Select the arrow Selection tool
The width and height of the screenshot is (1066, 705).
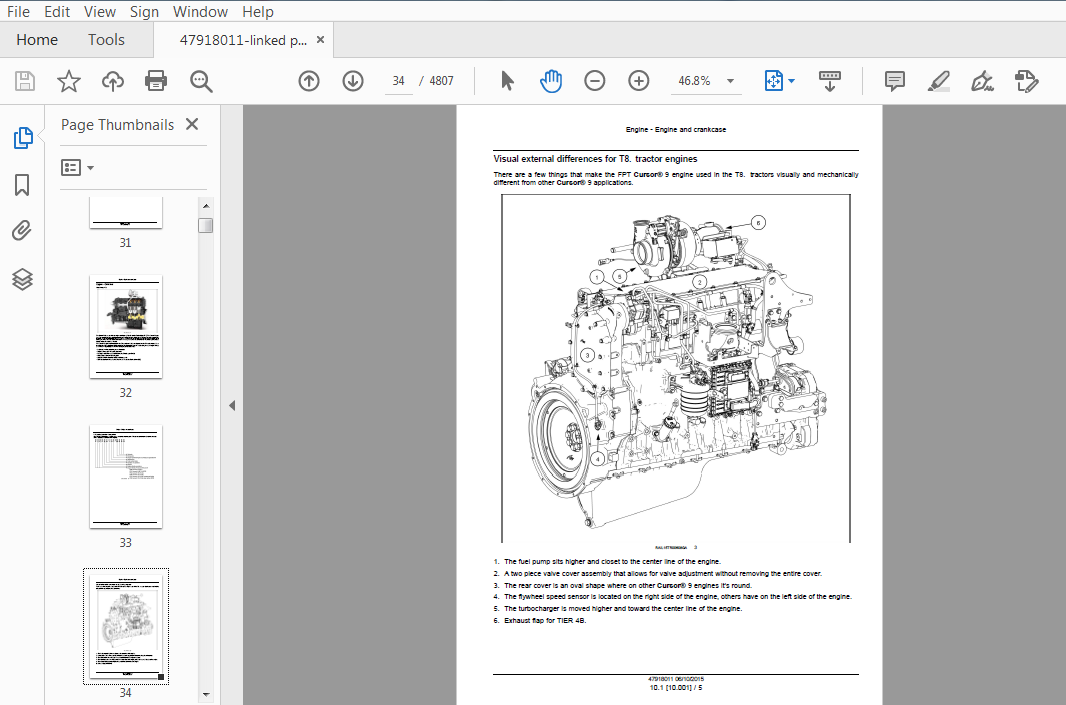coord(507,81)
